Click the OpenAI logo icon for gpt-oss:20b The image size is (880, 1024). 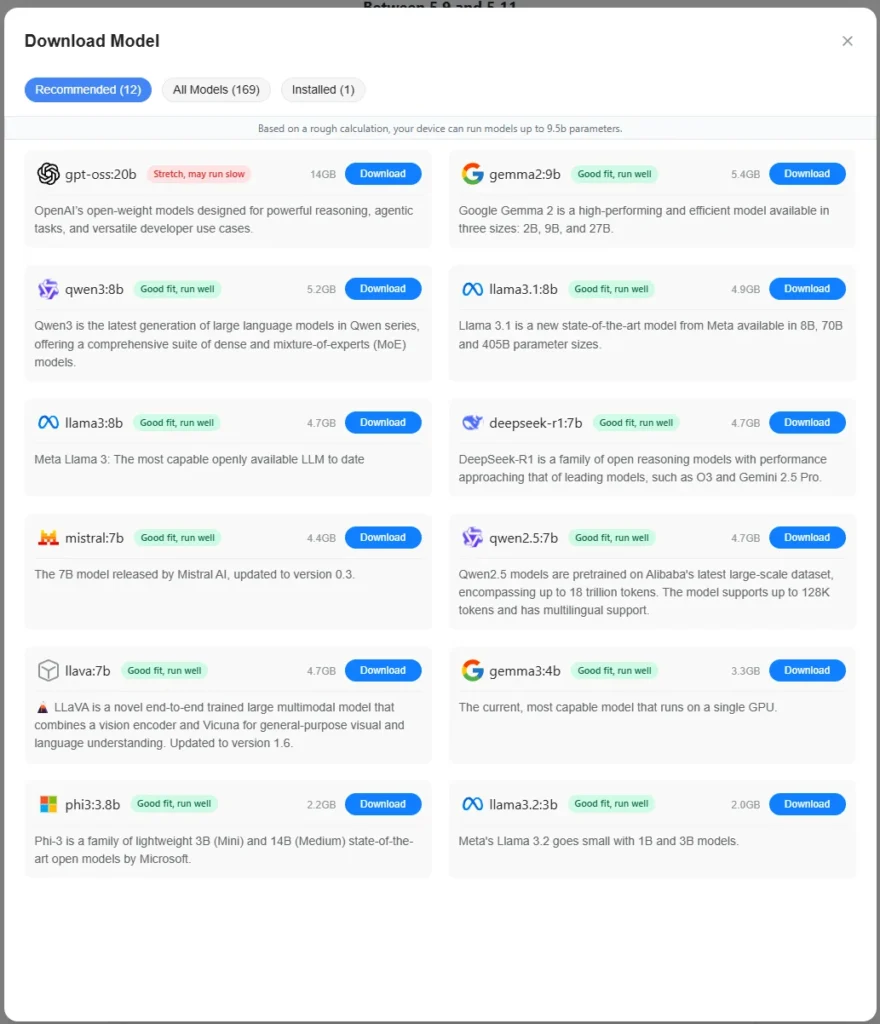(48, 174)
